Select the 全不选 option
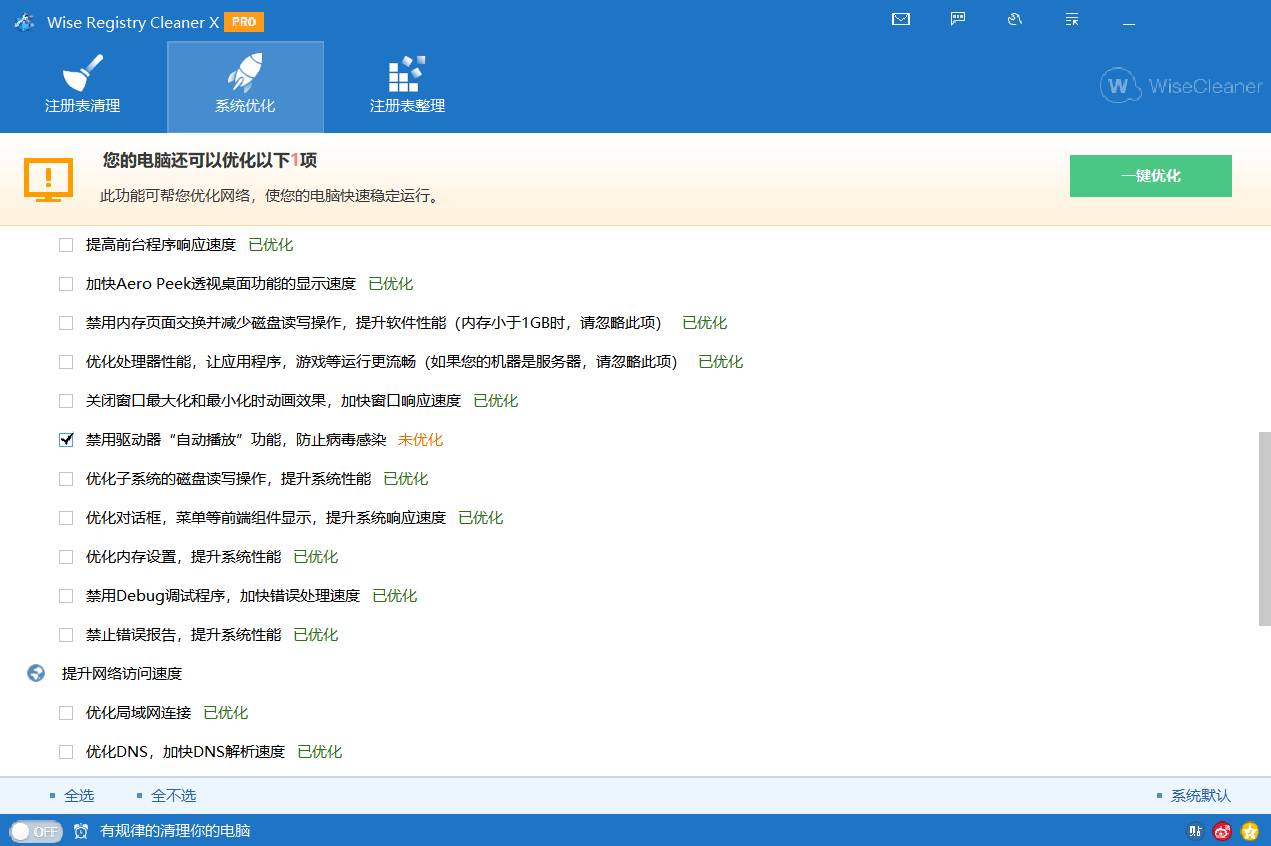This screenshot has width=1271, height=846. tap(174, 795)
